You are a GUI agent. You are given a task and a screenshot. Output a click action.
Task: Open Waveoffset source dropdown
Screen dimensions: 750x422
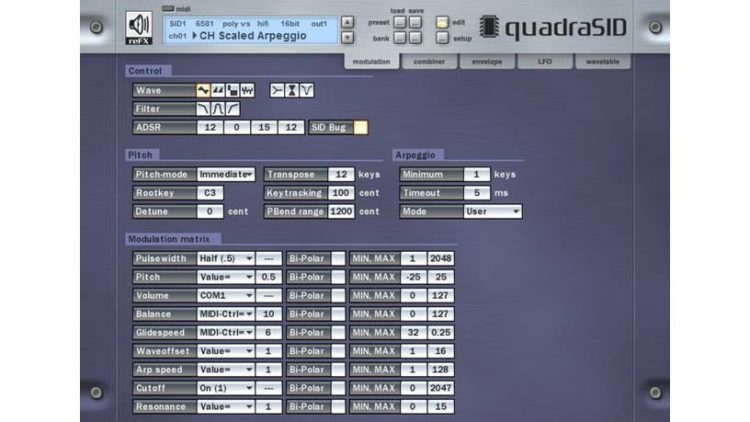(226, 351)
